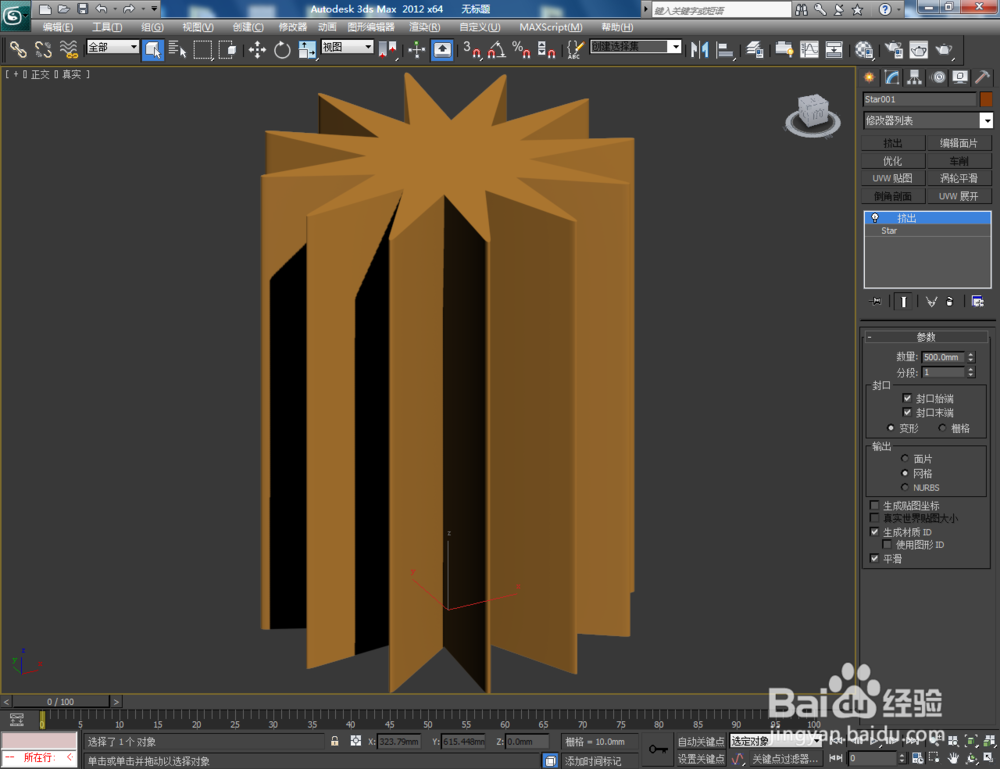Open the Edit menu
The height and width of the screenshot is (769, 1000).
click(x=57, y=27)
